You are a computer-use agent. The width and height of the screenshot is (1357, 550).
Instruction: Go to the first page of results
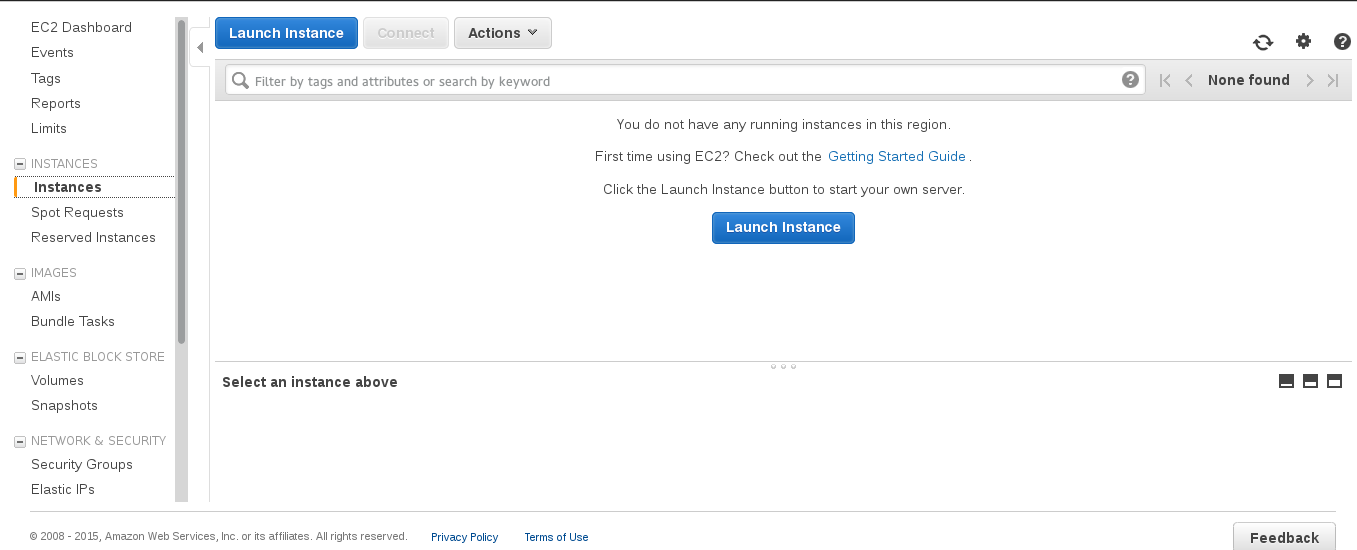(1165, 81)
